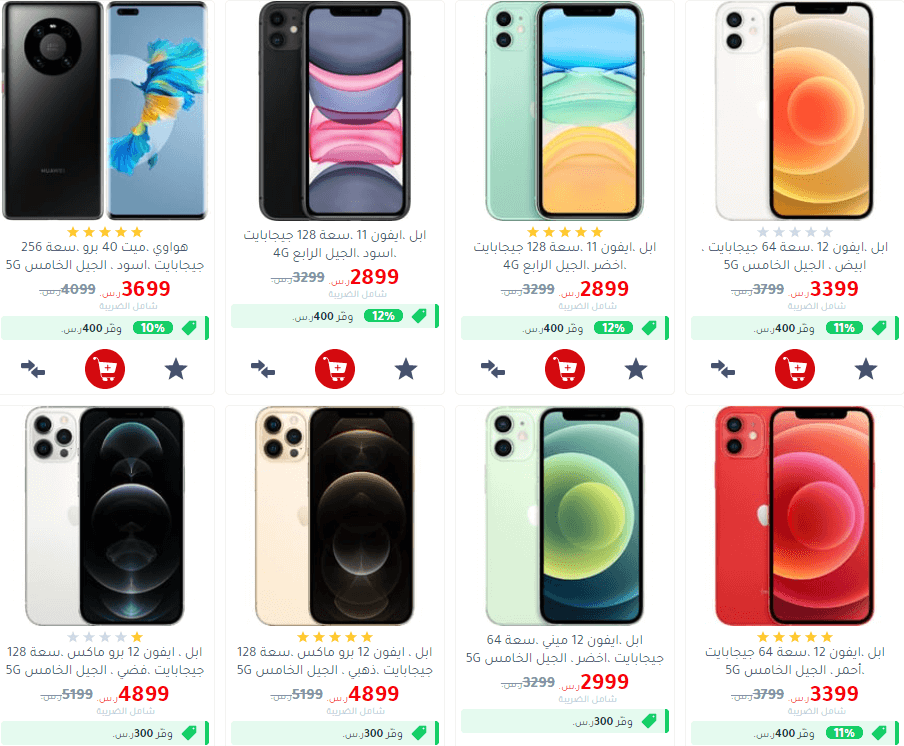The image size is (904, 746).
Task: Favorite the black iPhone 11 star
Action: pos(406,369)
